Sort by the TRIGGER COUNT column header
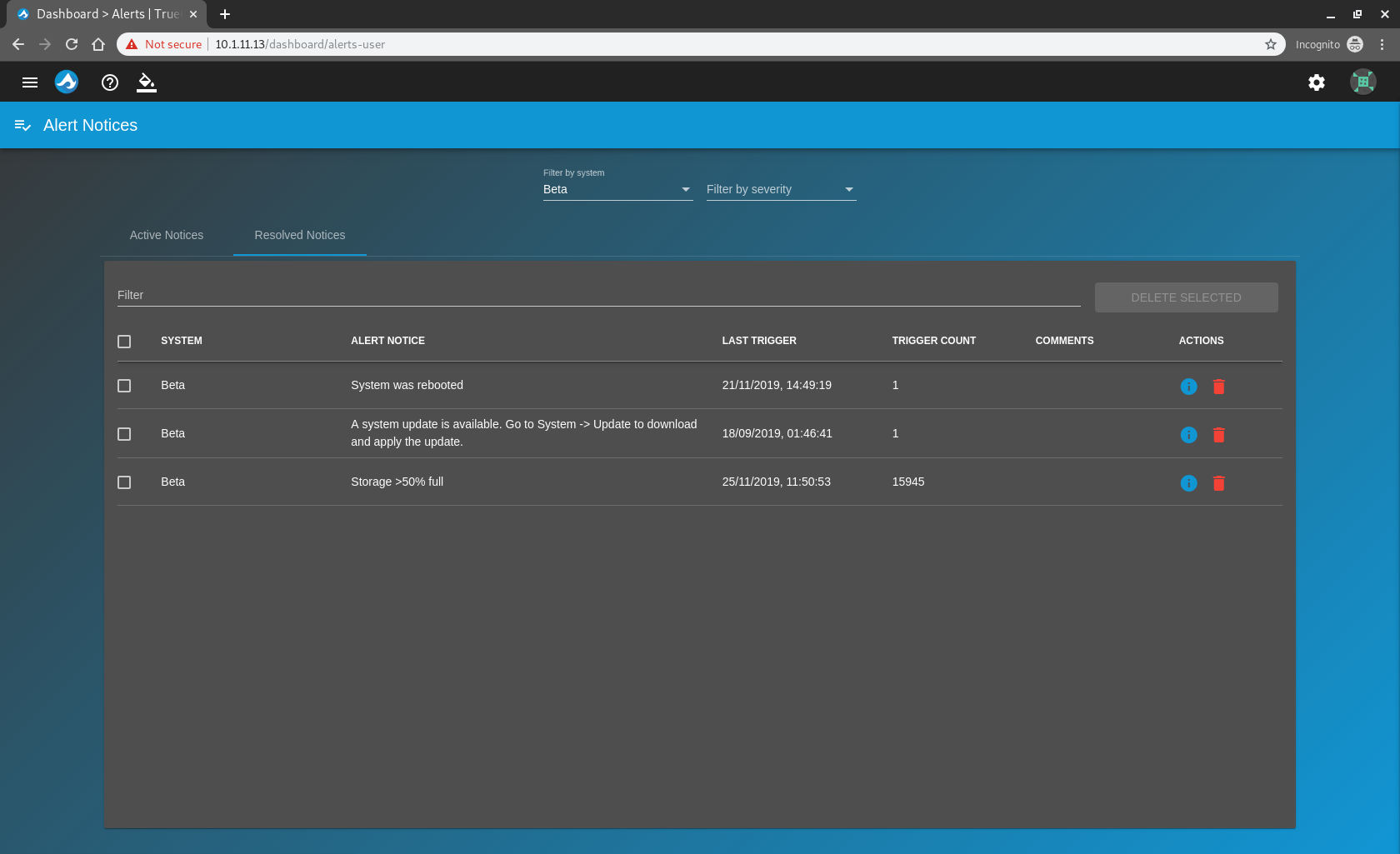 pyautogui.click(x=933, y=341)
